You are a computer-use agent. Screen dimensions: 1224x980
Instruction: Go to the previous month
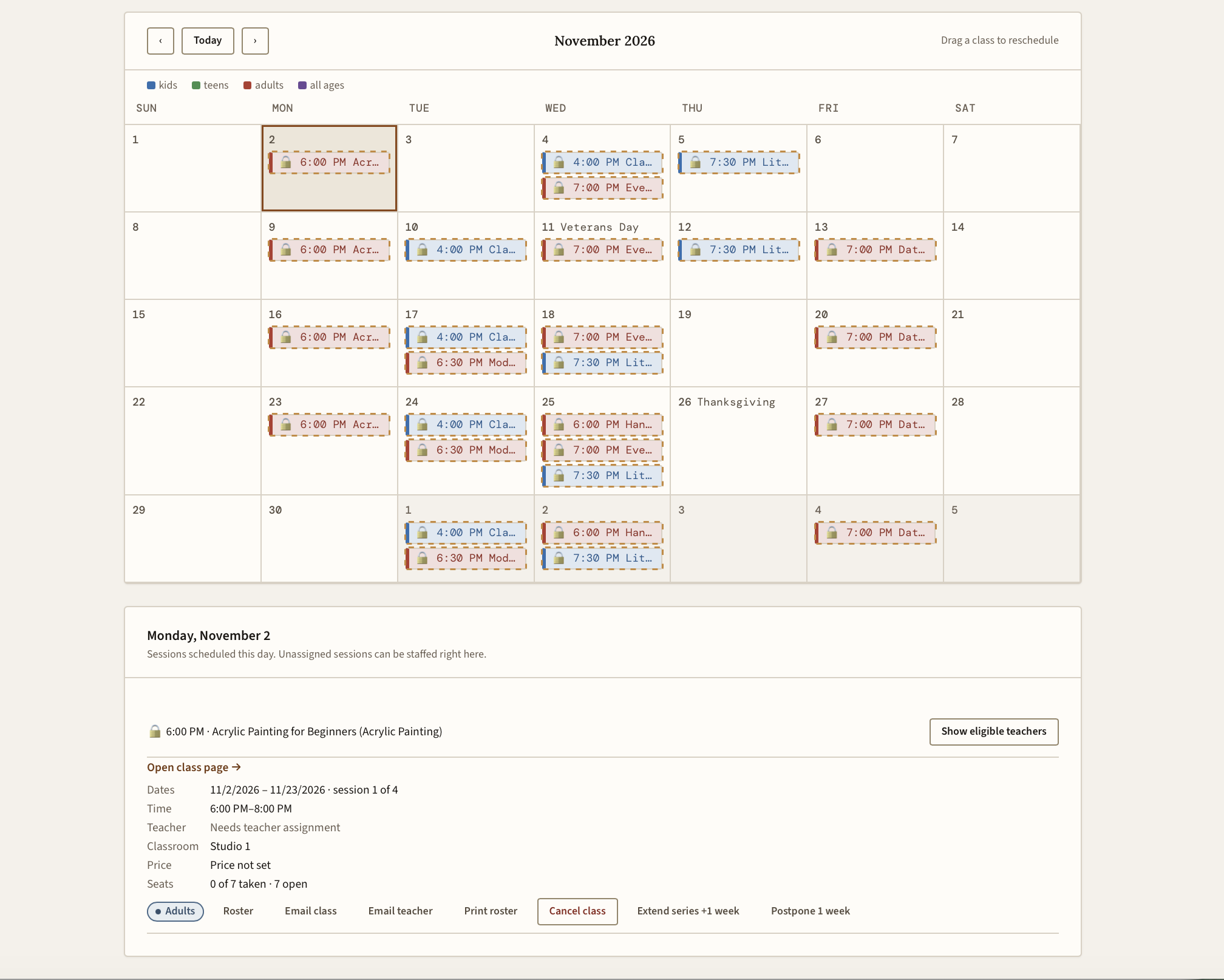pos(160,41)
